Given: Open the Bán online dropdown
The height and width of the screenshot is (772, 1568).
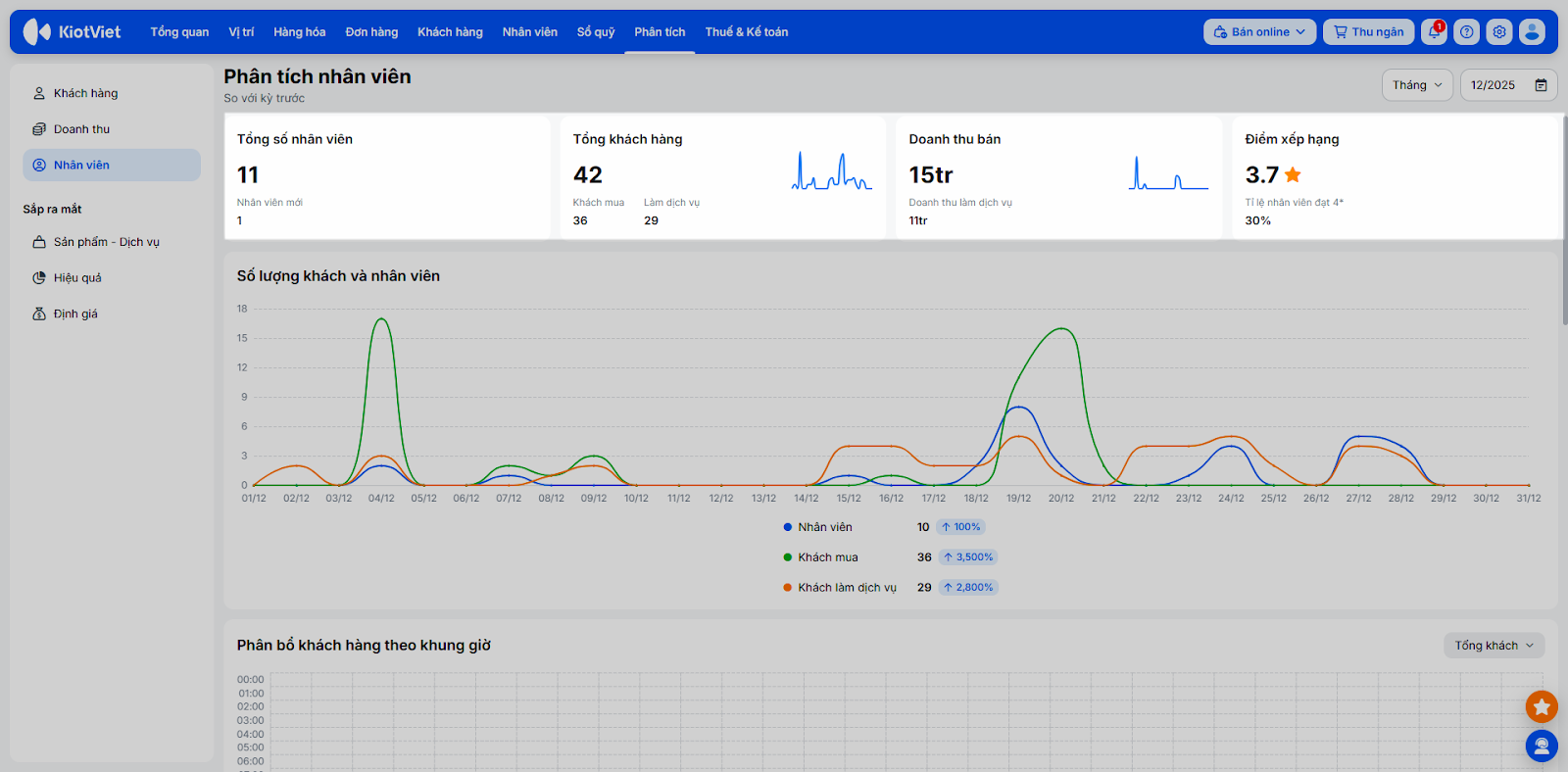Looking at the screenshot, I should [1259, 32].
